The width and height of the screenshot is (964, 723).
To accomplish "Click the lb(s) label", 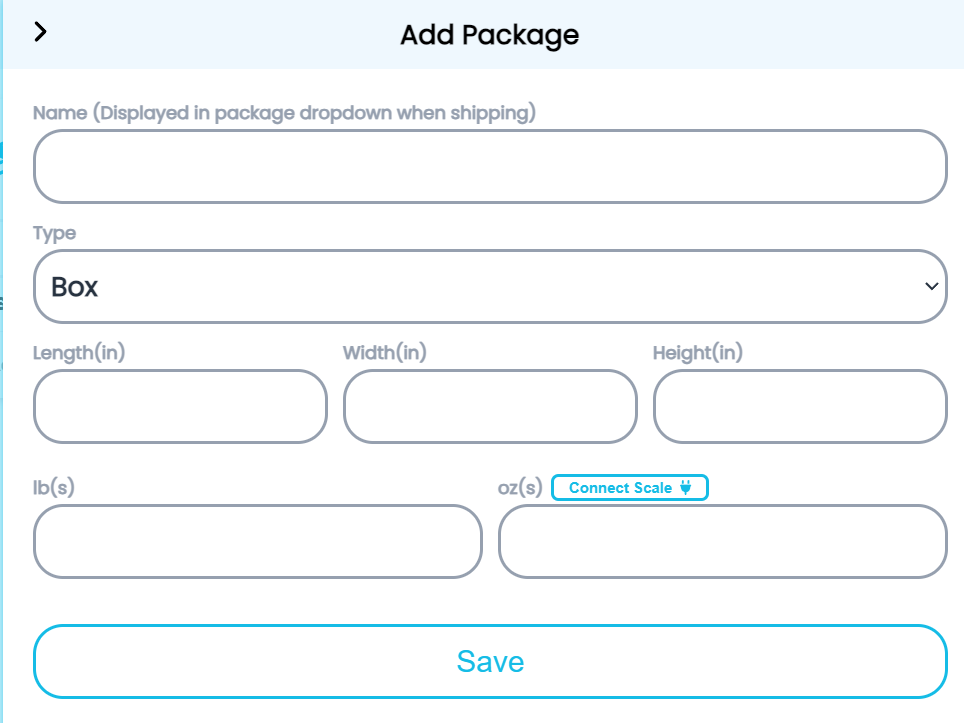I will [54, 488].
